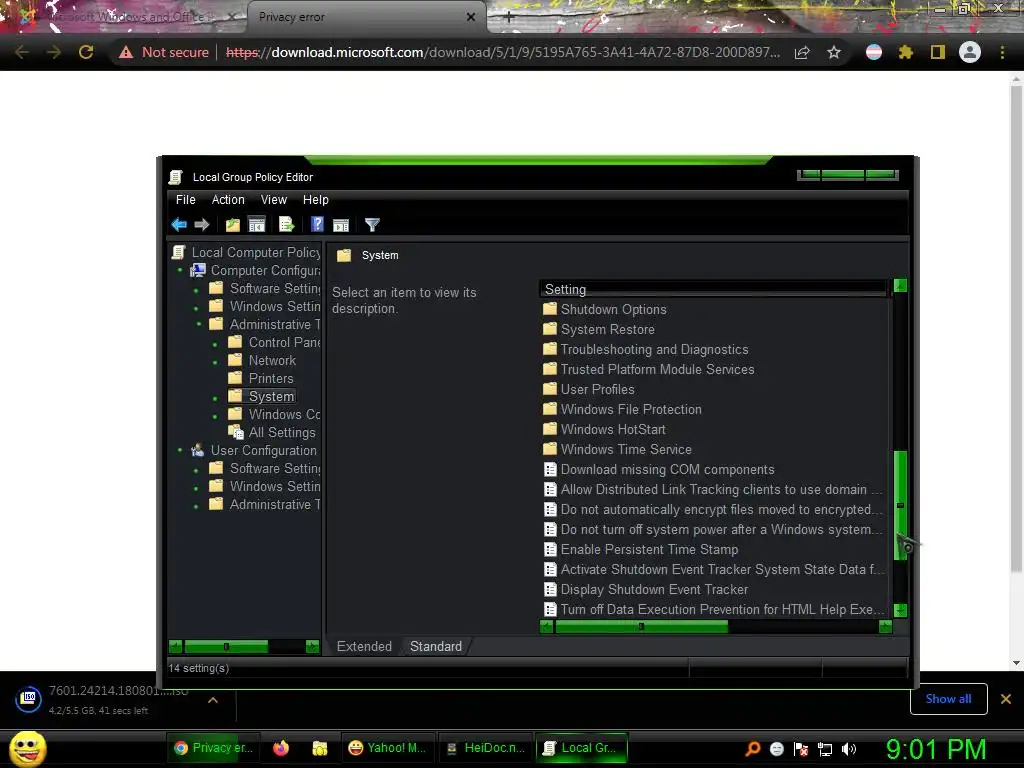The width and height of the screenshot is (1024, 768).
Task: Share this page from address bar
Action: tap(803, 52)
